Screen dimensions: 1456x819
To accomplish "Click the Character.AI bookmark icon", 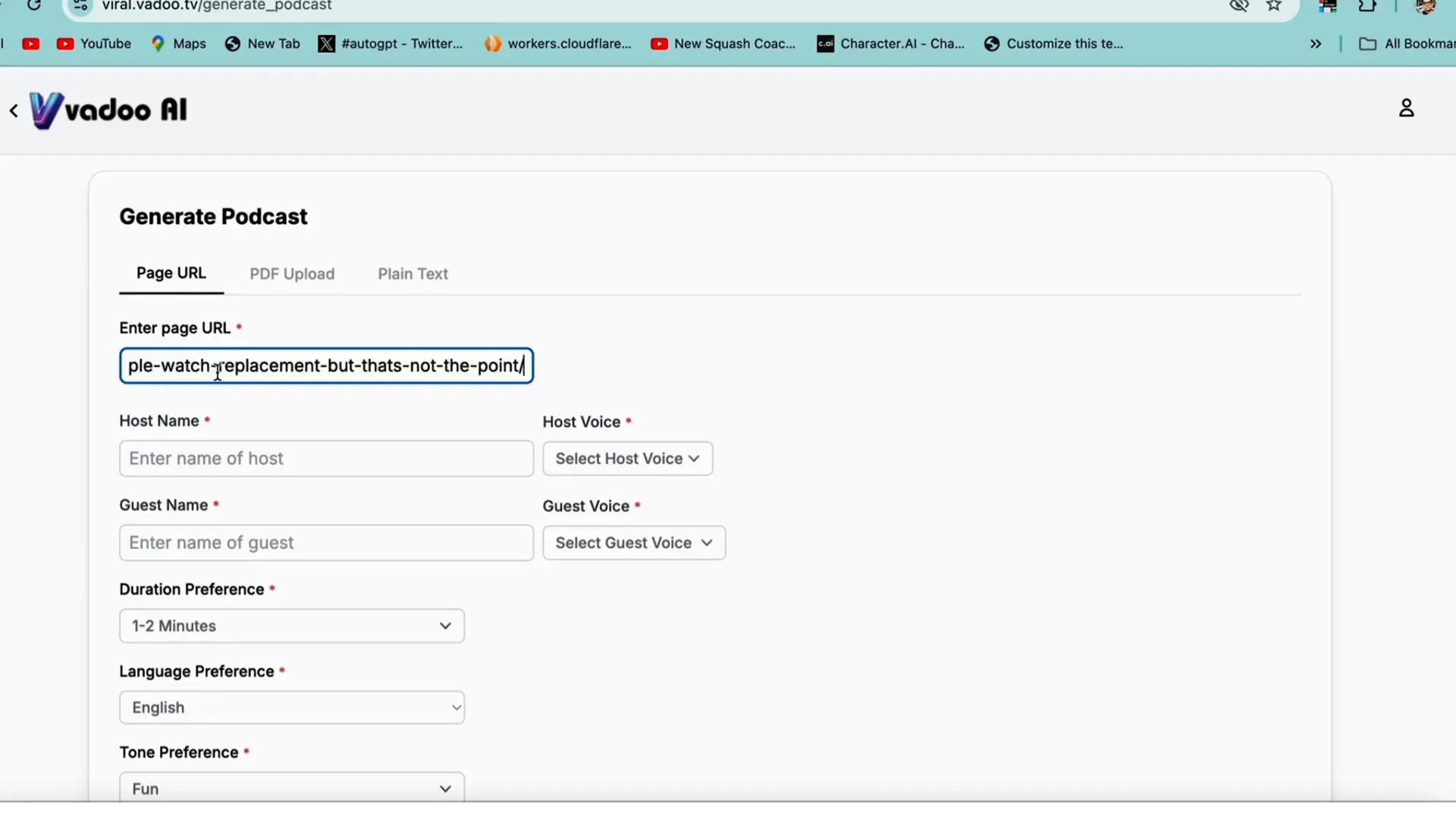I will point(826,43).
